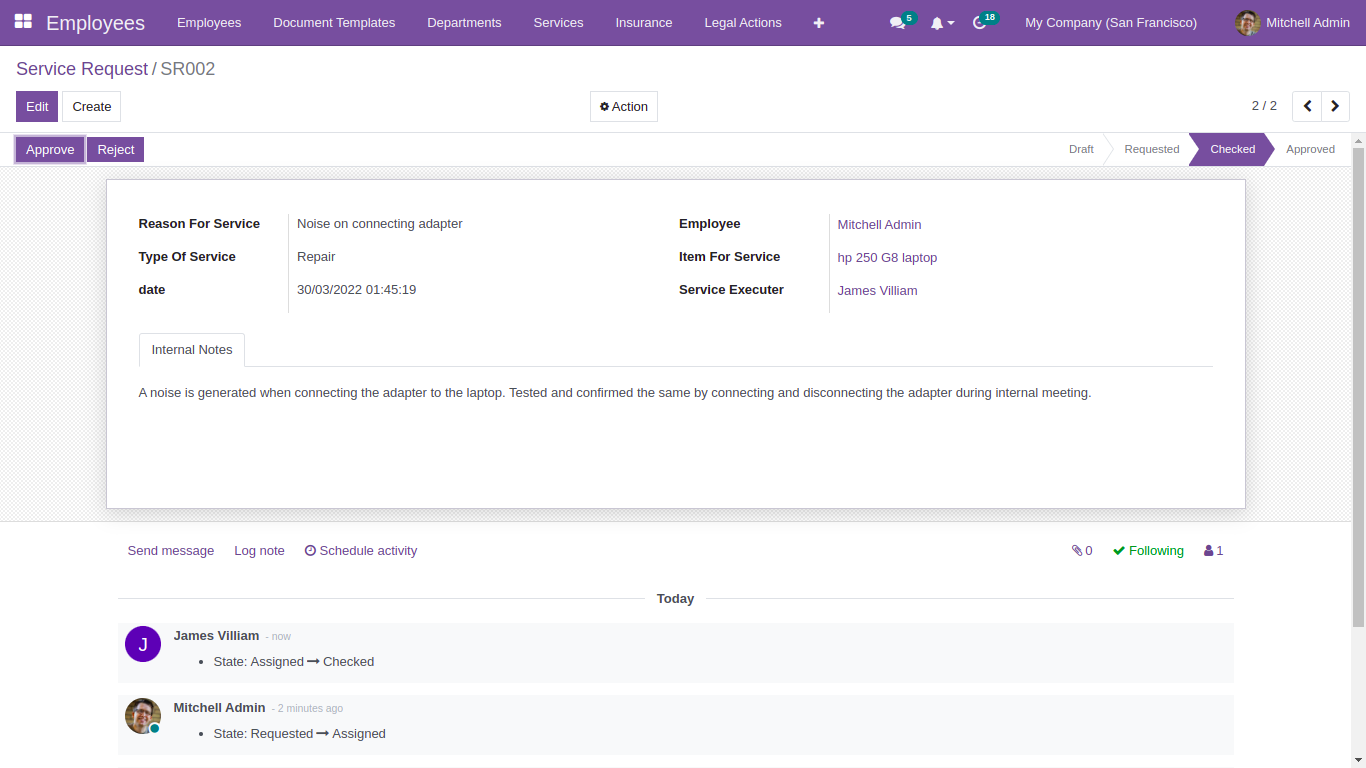The height and width of the screenshot is (768, 1366).
Task: Approve the service request SR002
Action: click(x=49, y=149)
